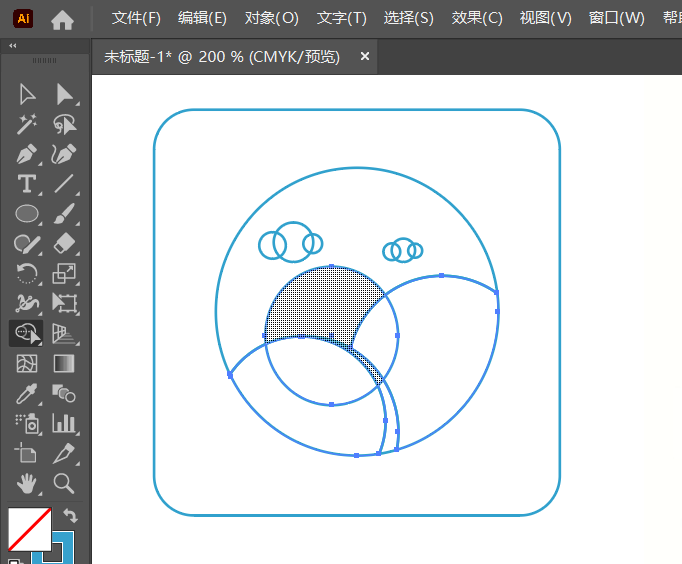682x564 pixels.
Task: Select the Type tool
Action: (27, 184)
